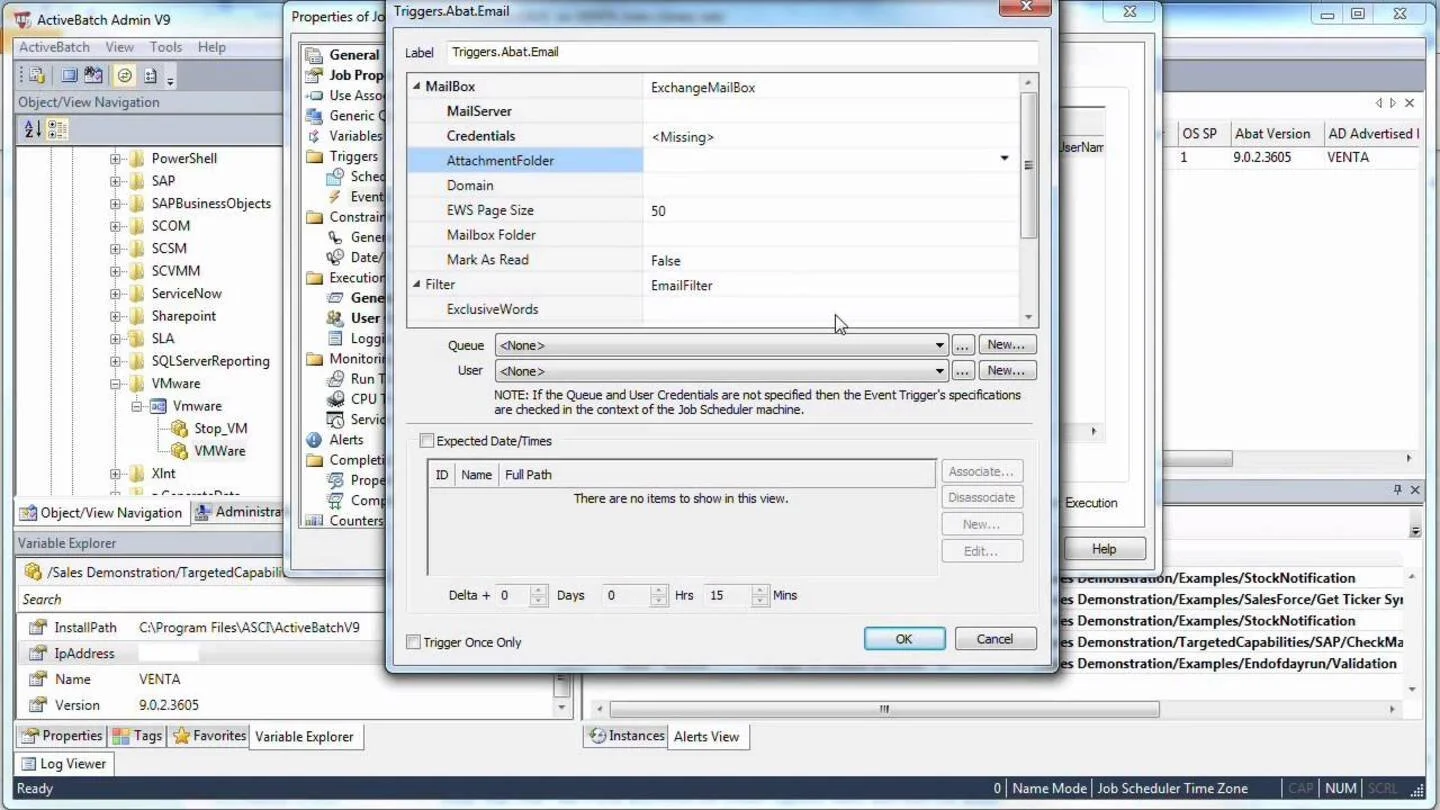Viewport: 1440px width, 810px height.
Task: Click the Sales Demonstration path icon in Variable Explorer
Action: click(33, 572)
